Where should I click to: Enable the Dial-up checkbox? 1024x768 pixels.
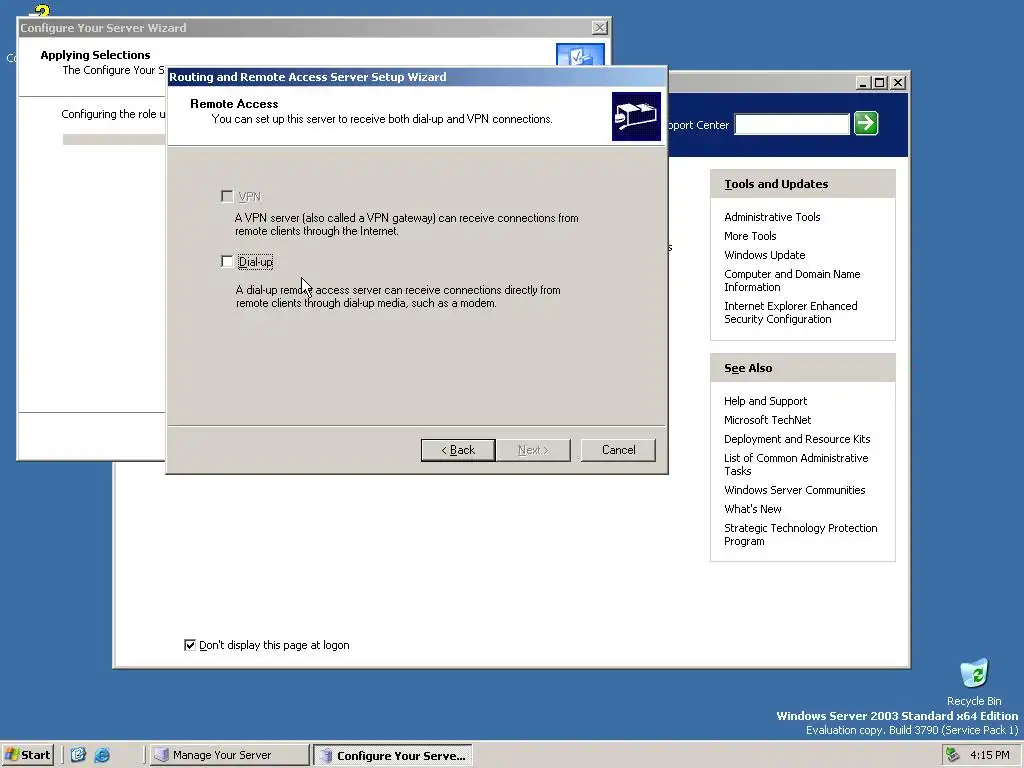coord(227,262)
